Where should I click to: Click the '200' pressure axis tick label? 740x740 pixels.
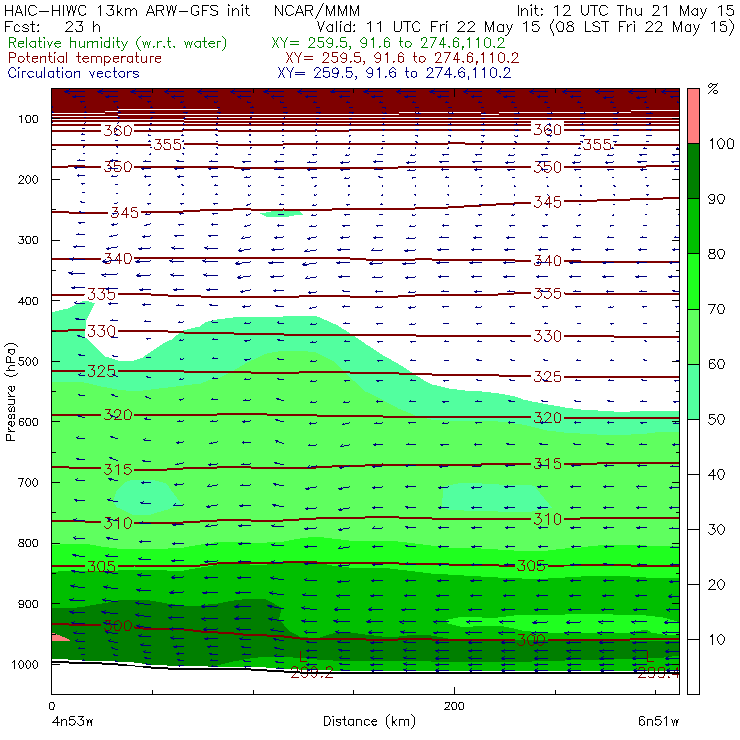point(28,179)
